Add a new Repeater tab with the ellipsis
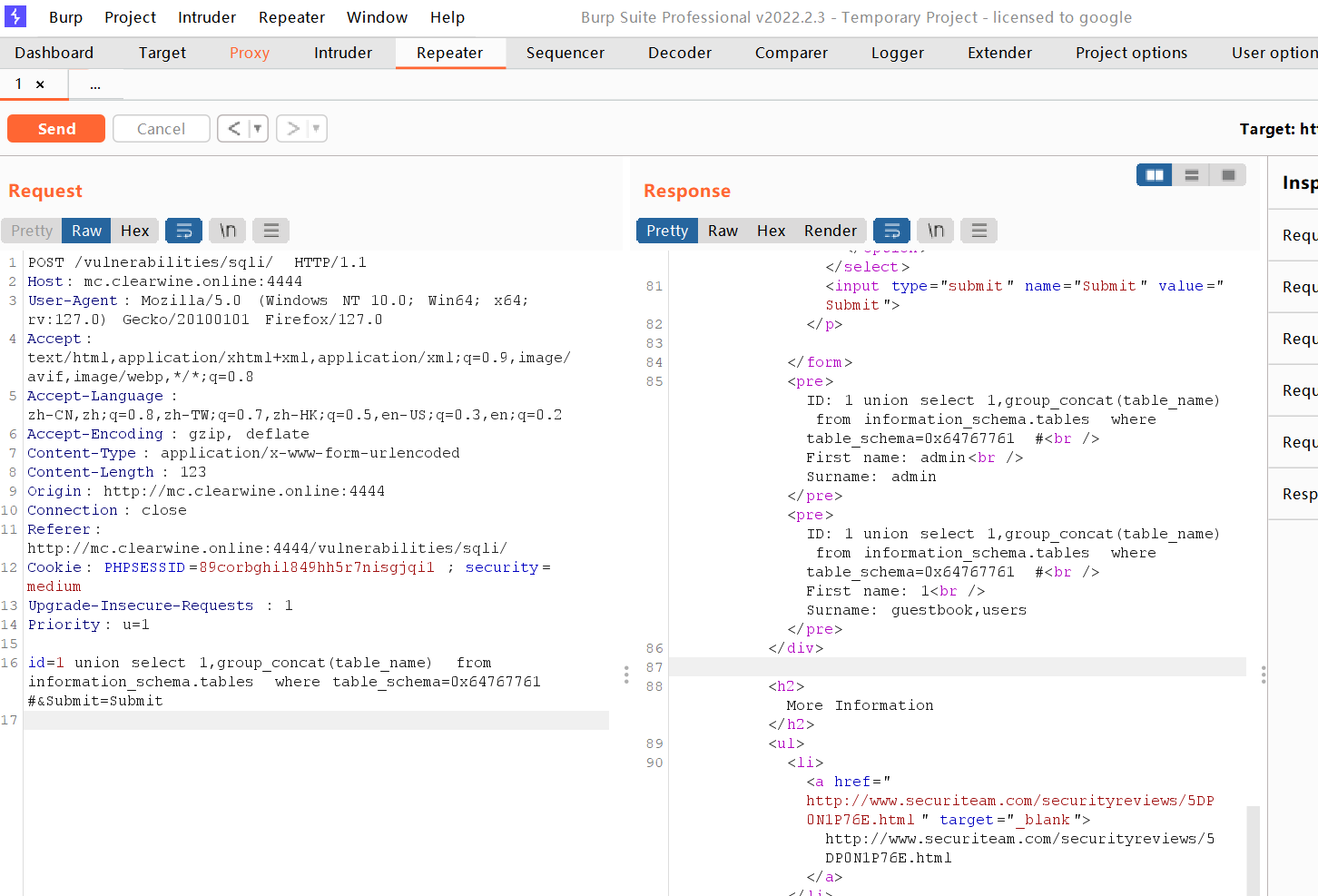Screen dimensions: 1318x896 [95, 84]
